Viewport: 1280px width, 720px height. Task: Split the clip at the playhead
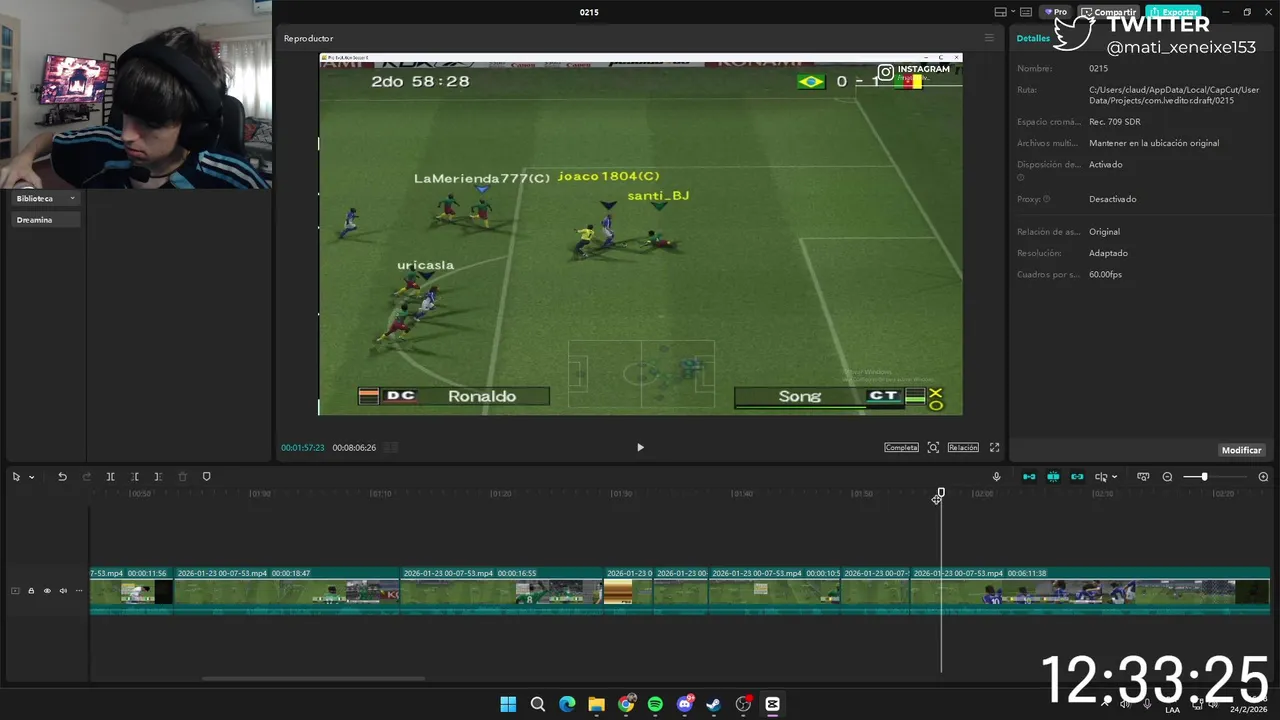(110, 477)
